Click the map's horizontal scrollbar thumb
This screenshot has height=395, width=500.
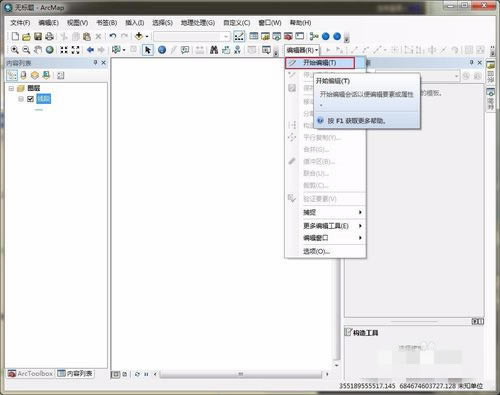[x=241, y=374]
